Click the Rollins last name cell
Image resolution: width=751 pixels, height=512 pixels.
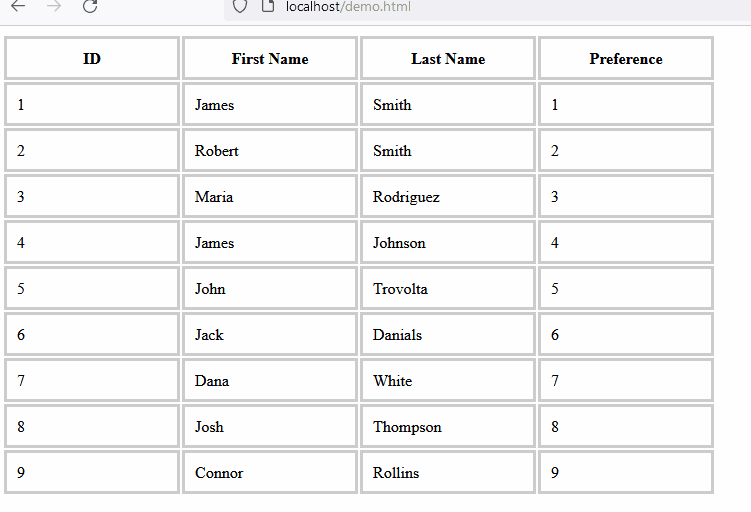click(448, 472)
